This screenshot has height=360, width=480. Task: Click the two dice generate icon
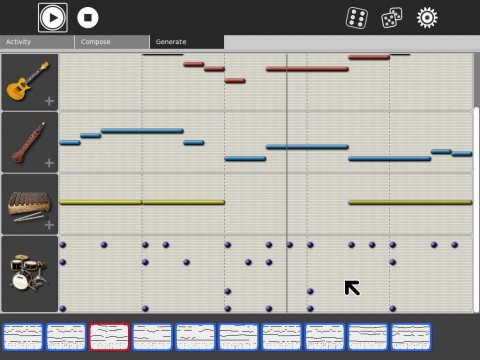click(x=392, y=18)
